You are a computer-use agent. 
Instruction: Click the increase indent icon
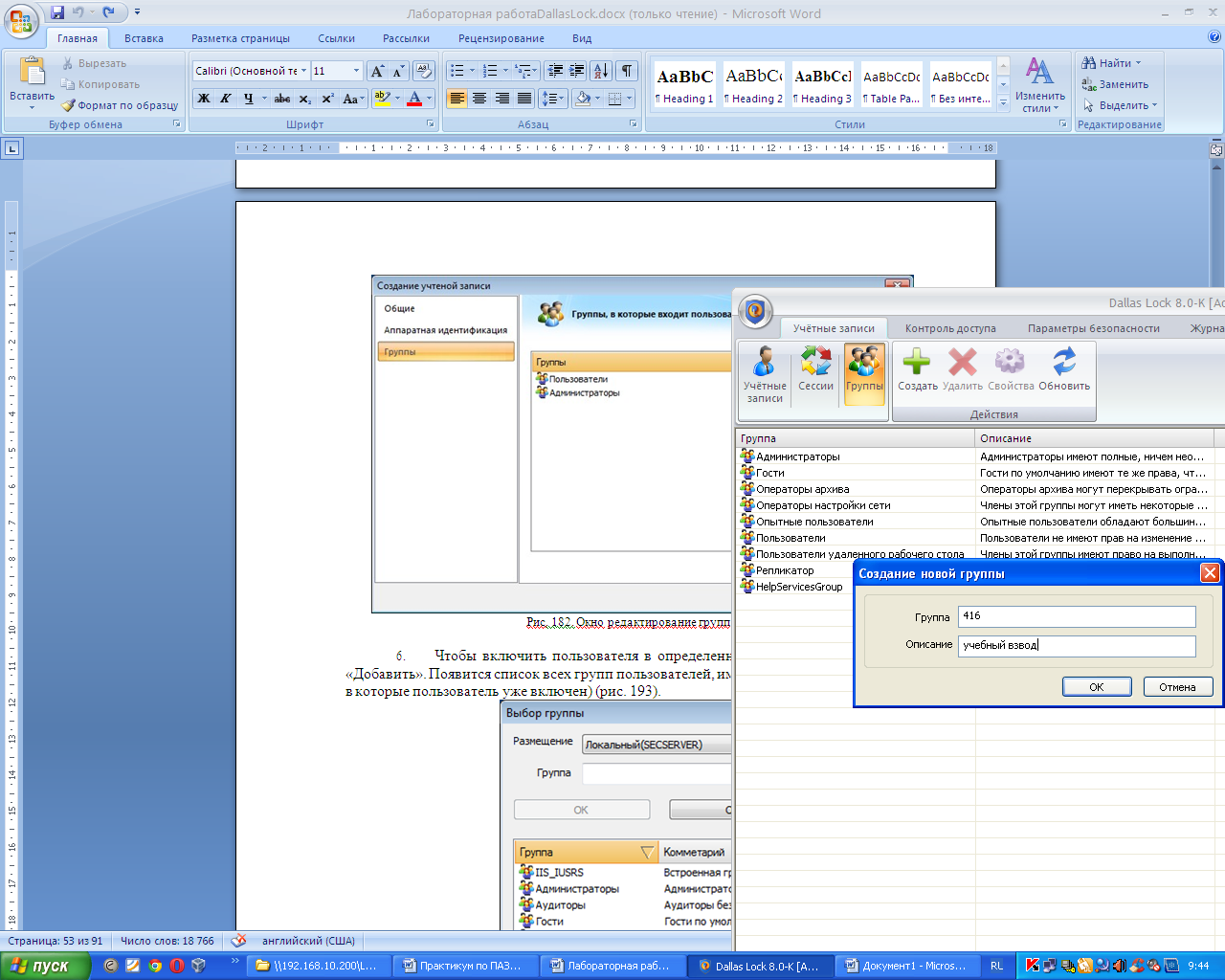point(577,71)
